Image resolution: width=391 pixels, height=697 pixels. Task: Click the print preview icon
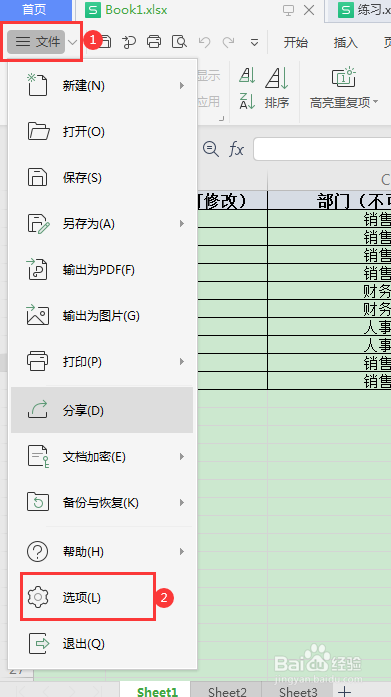pyautogui.click(x=180, y=42)
